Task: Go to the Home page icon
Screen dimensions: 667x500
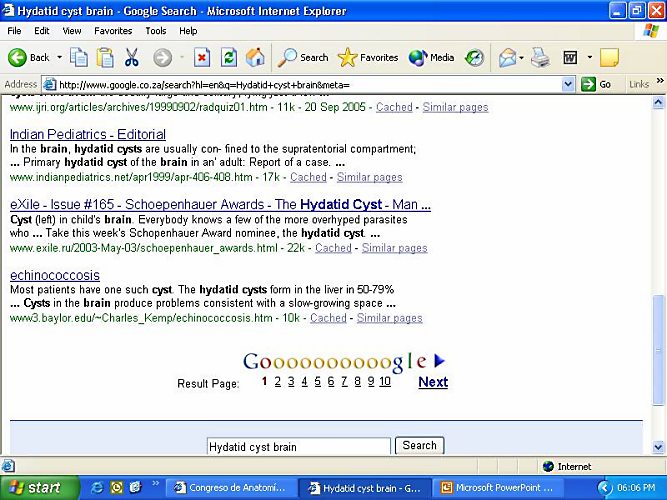Action: (x=255, y=57)
